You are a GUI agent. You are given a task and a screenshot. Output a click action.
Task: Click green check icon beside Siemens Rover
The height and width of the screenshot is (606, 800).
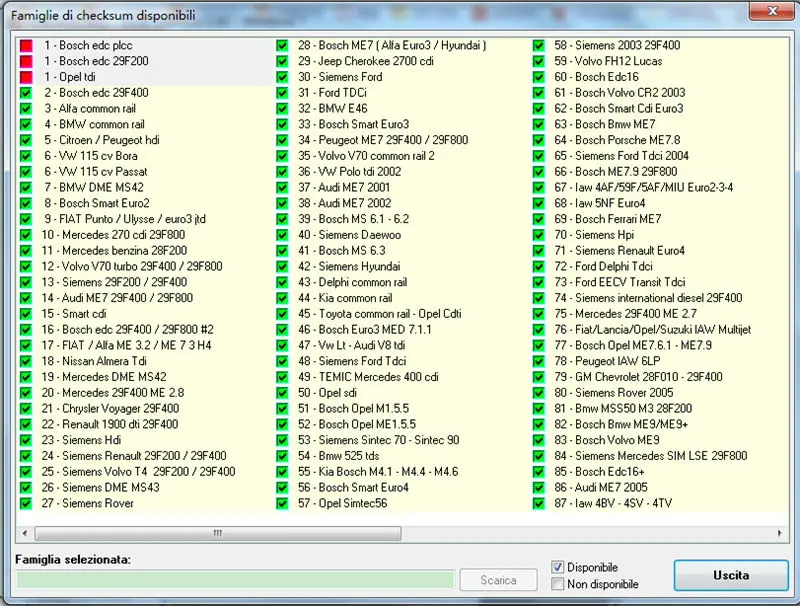(x=26, y=503)
